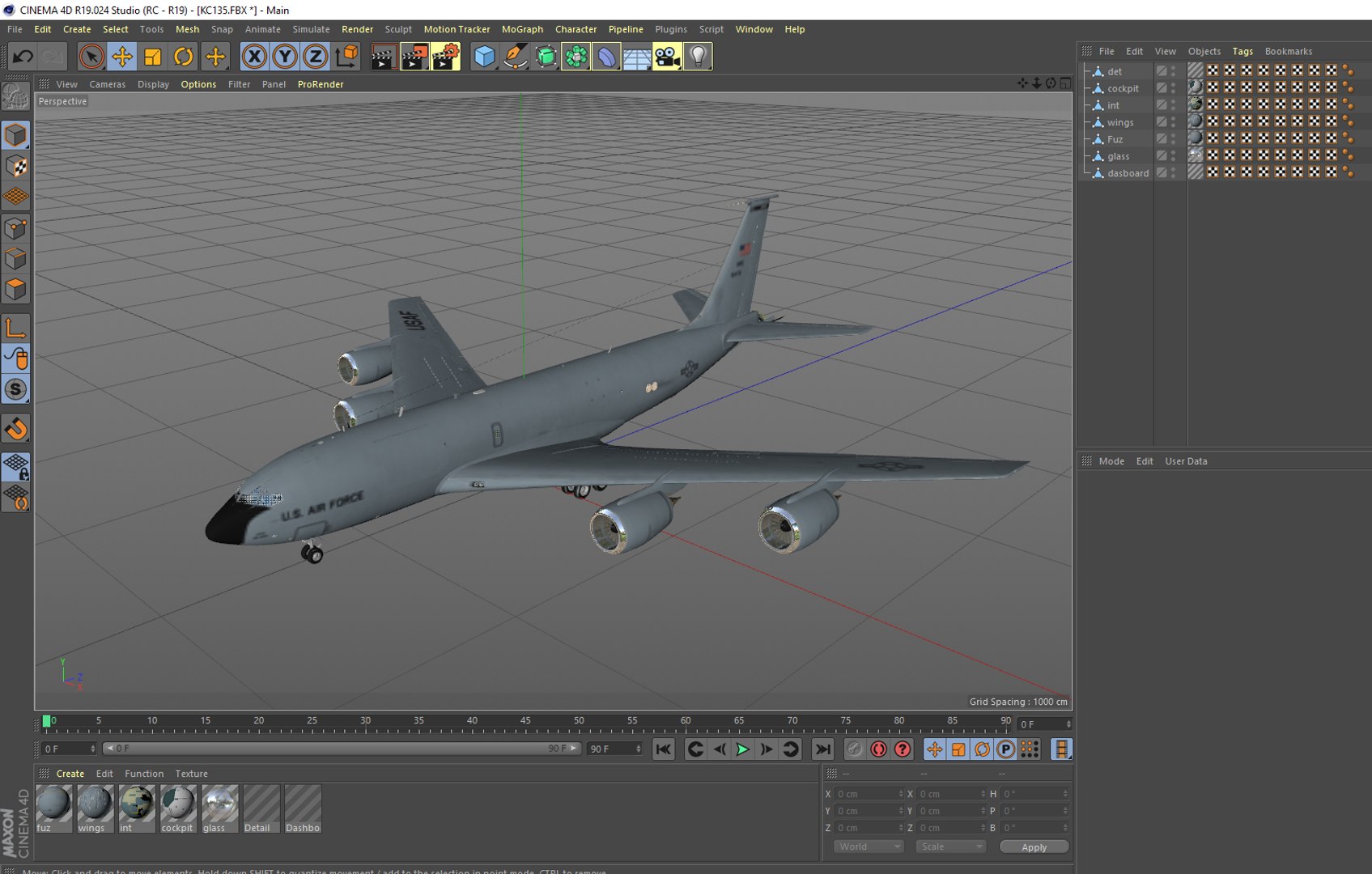Open the MoGraph menu
This screenshot has width=1372, height=874.
pos(522,29)
